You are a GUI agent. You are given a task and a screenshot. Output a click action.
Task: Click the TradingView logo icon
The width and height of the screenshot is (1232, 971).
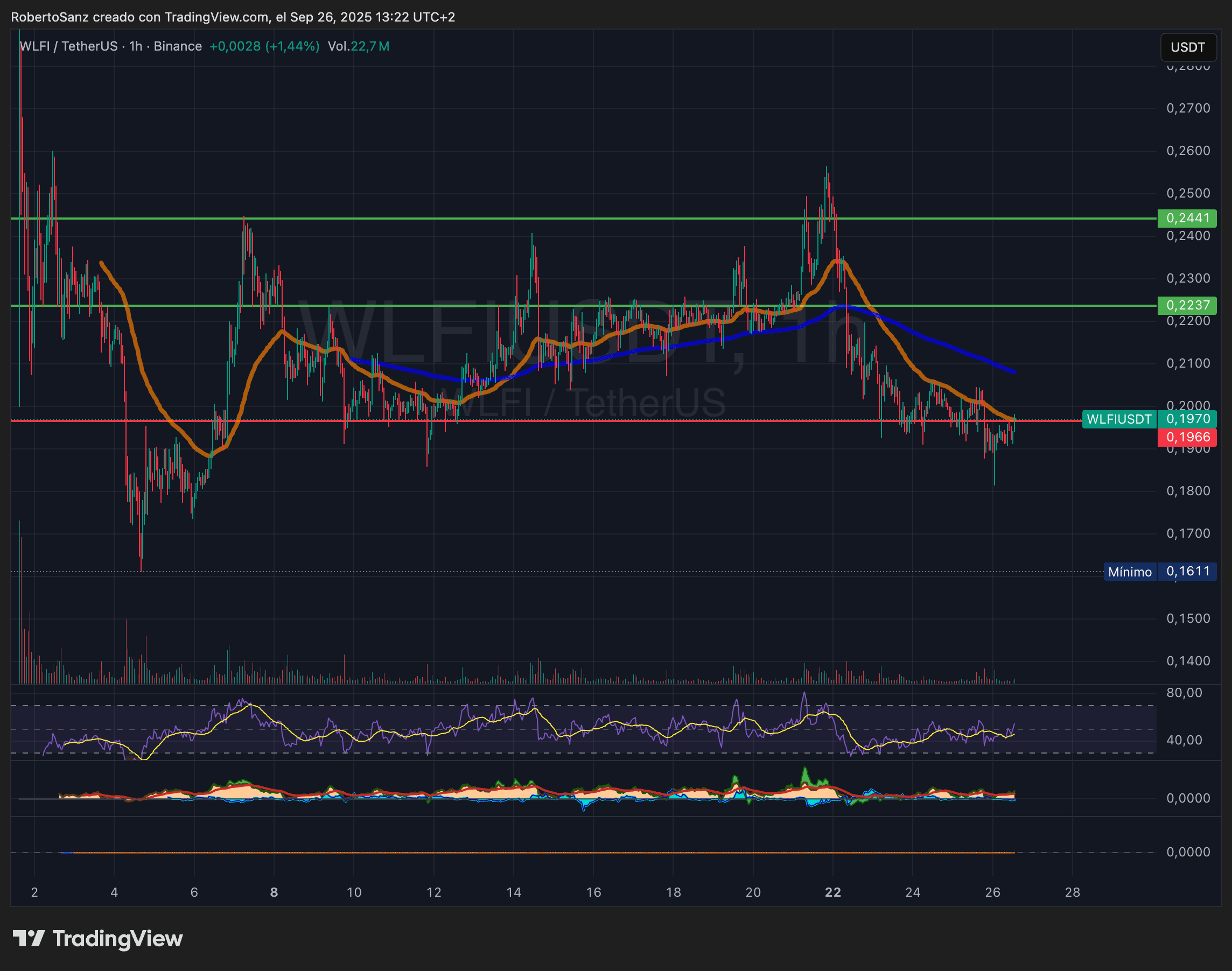pyautogui.click(x=29, y=939)
